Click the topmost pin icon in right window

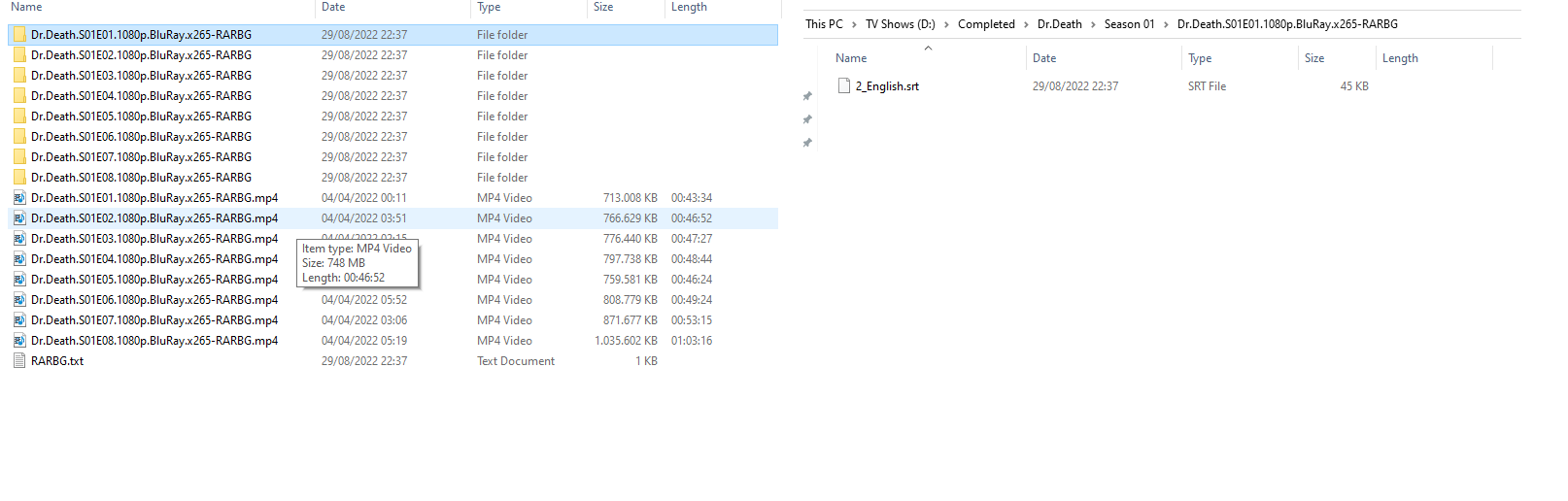(x=806, y=96)
